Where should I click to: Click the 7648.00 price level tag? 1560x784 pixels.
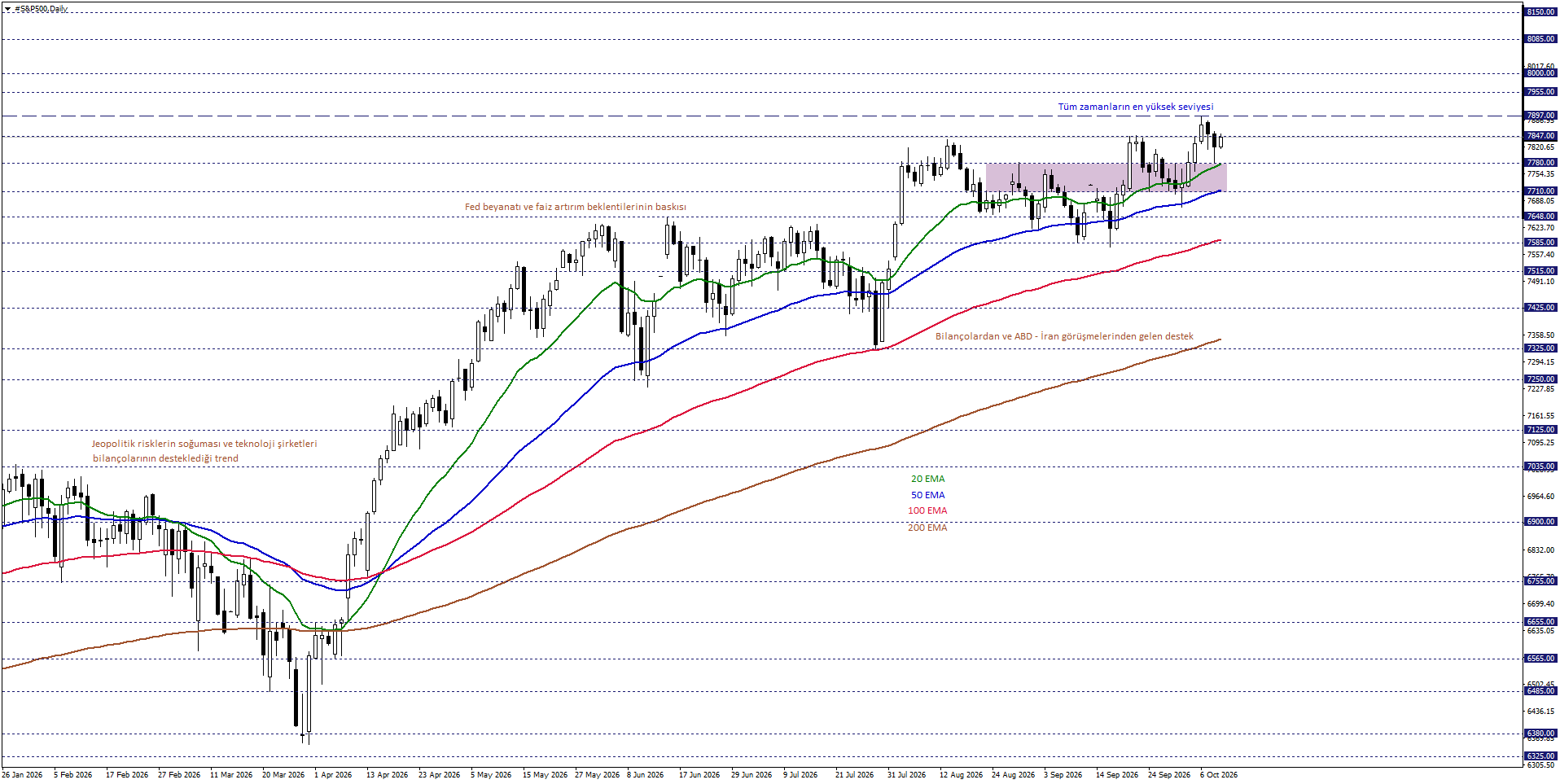click(1540, 217)
